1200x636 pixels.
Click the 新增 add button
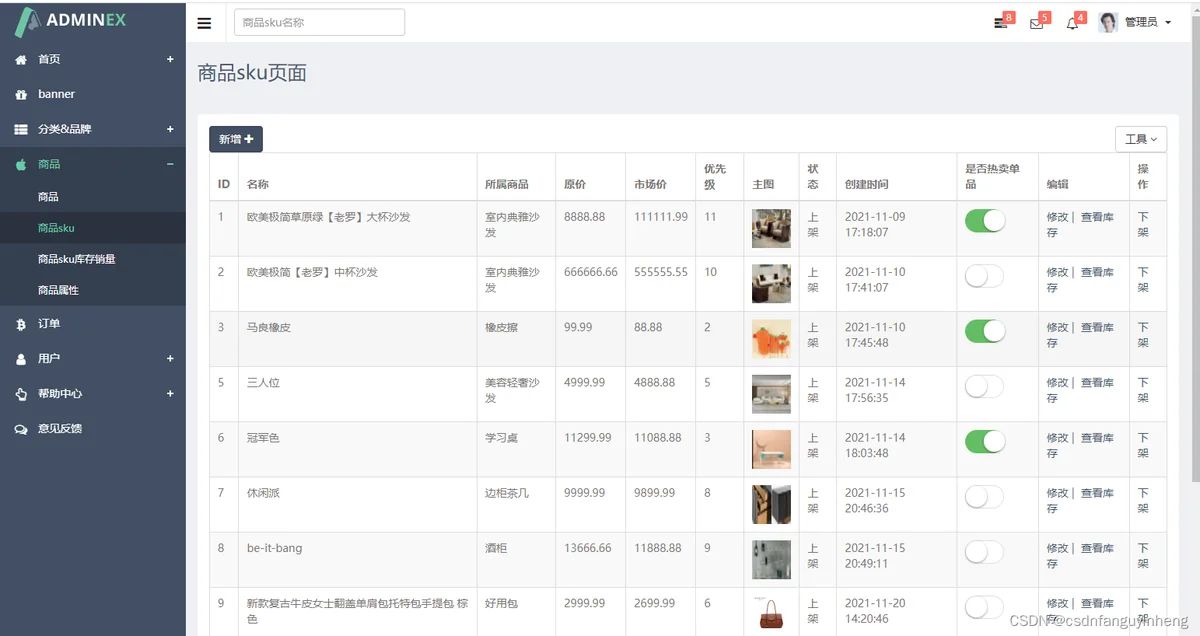(236, 139)
